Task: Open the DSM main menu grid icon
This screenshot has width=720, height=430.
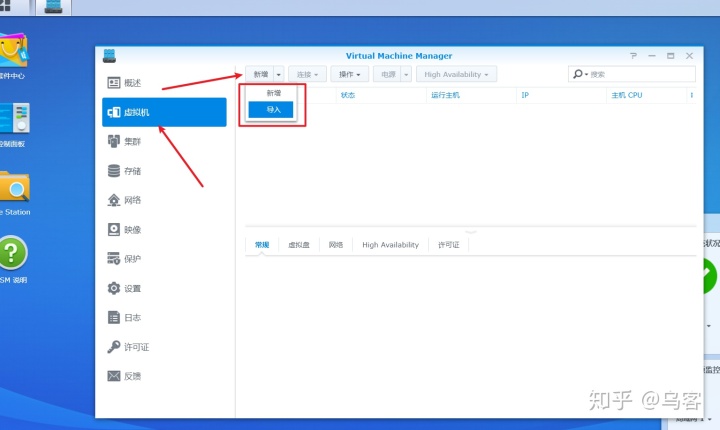Action: point(5,6)
